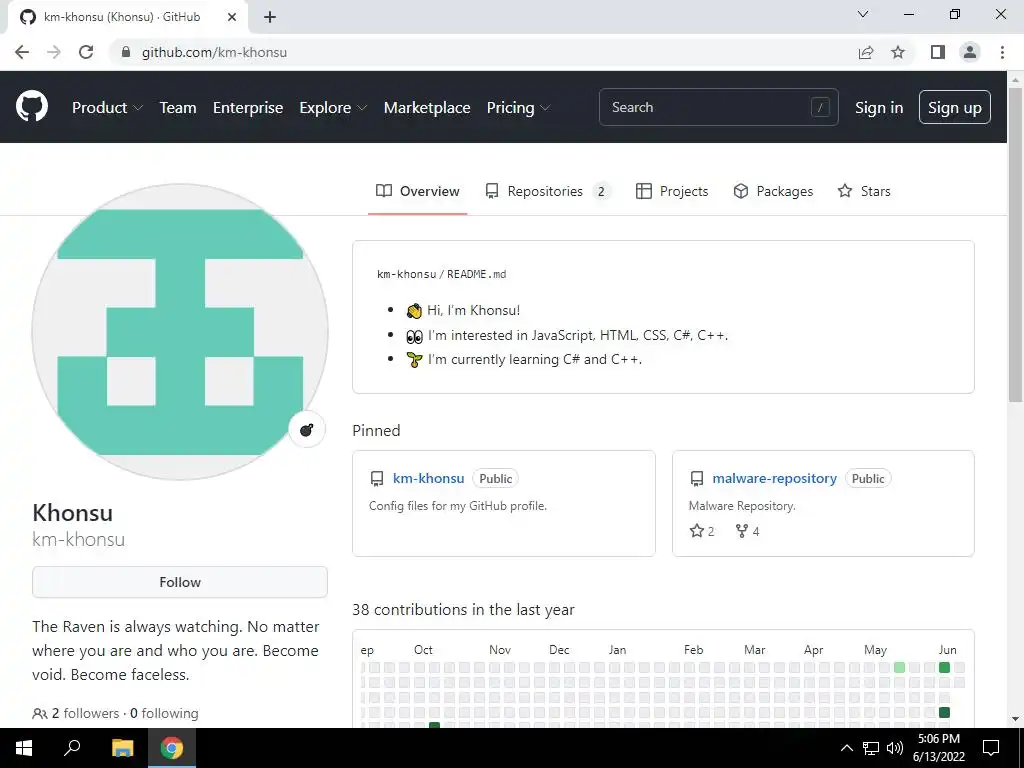Open the browser side panel icon
The height and width of the screenshot is (768, 1024).
pos(938,52)
